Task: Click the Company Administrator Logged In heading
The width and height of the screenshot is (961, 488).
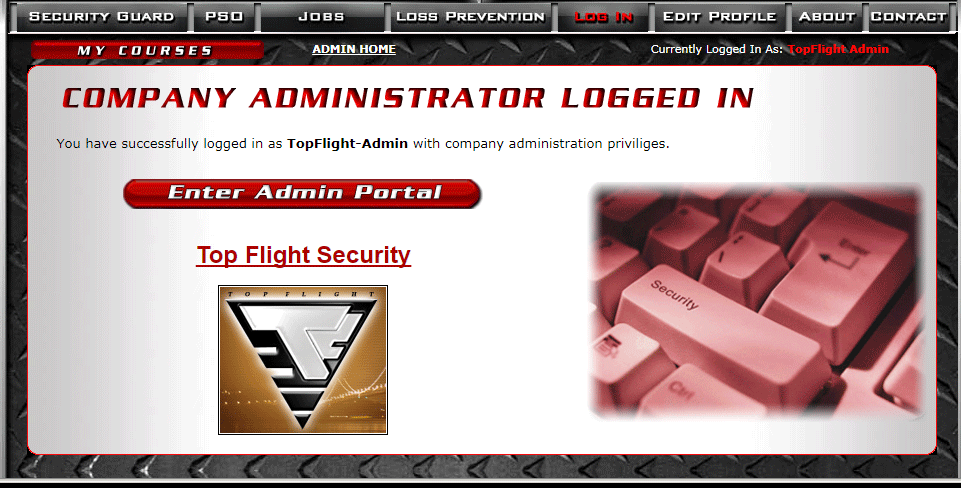Action: click(408, 98)
